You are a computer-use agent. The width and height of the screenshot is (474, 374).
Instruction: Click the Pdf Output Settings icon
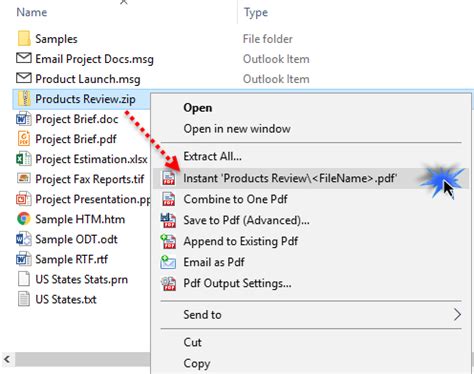pyautogui.click(x=168, y=283)
